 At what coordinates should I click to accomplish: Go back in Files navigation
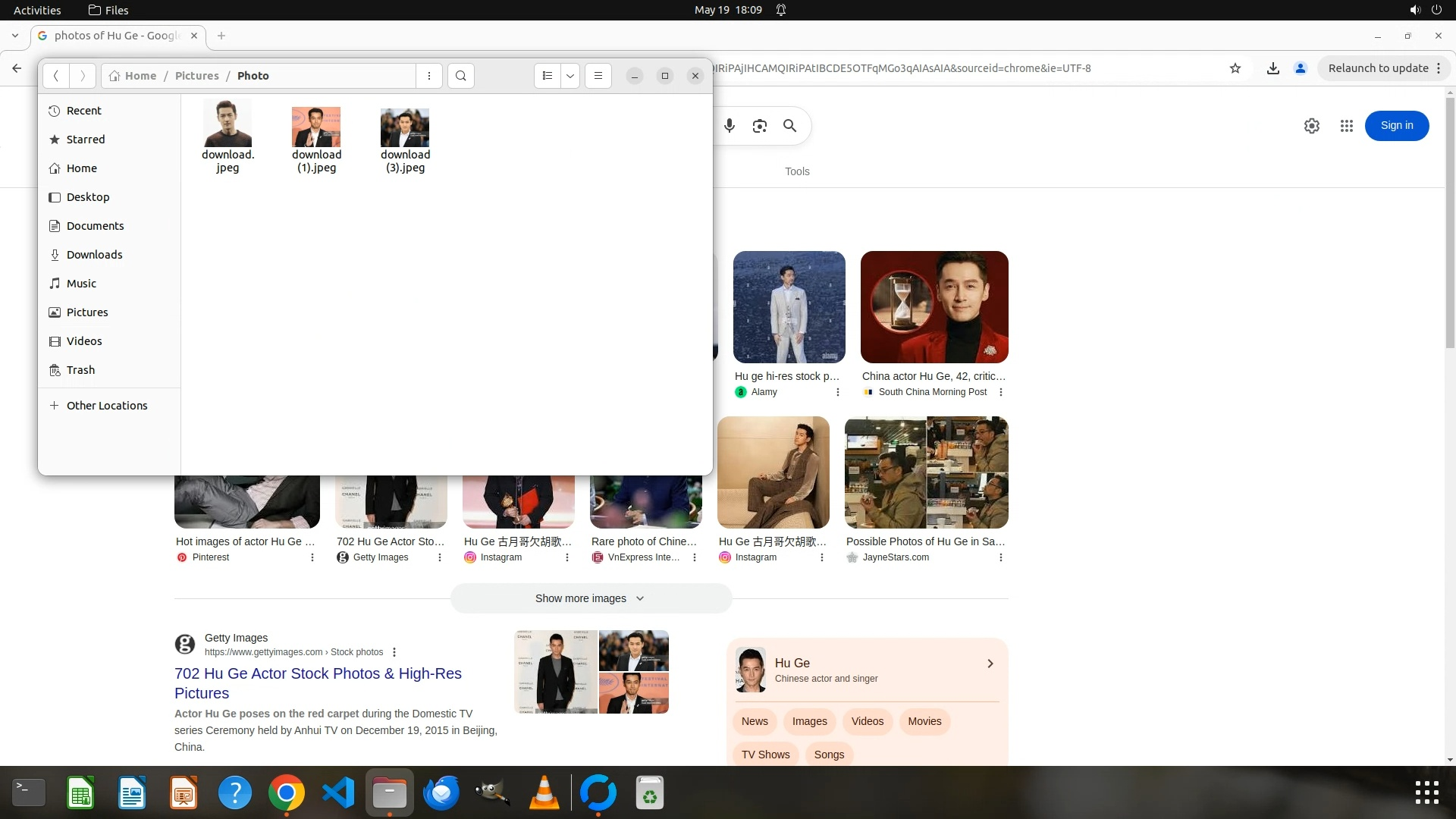click(x=56, y=76)
